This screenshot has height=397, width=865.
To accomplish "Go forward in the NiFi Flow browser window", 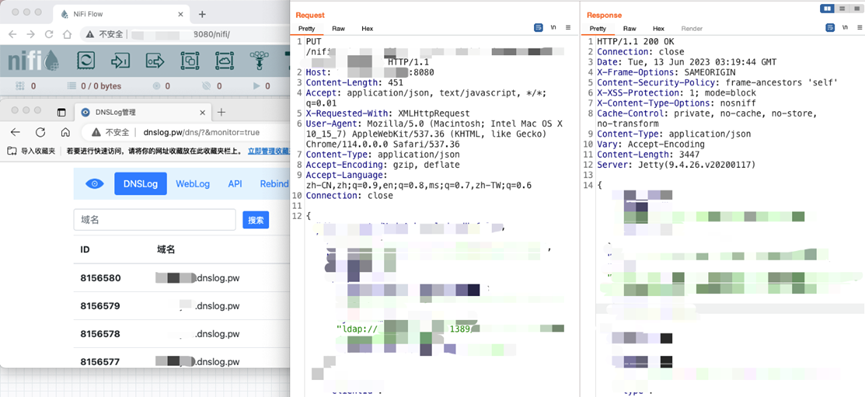I will [31, 34].
